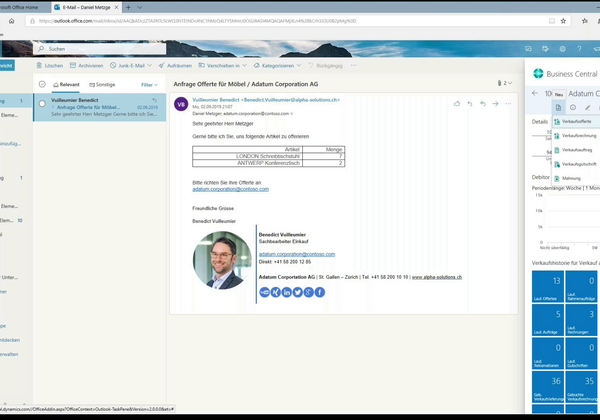
Task: Go back using Business Central arrow
Action: click(535, 93)
